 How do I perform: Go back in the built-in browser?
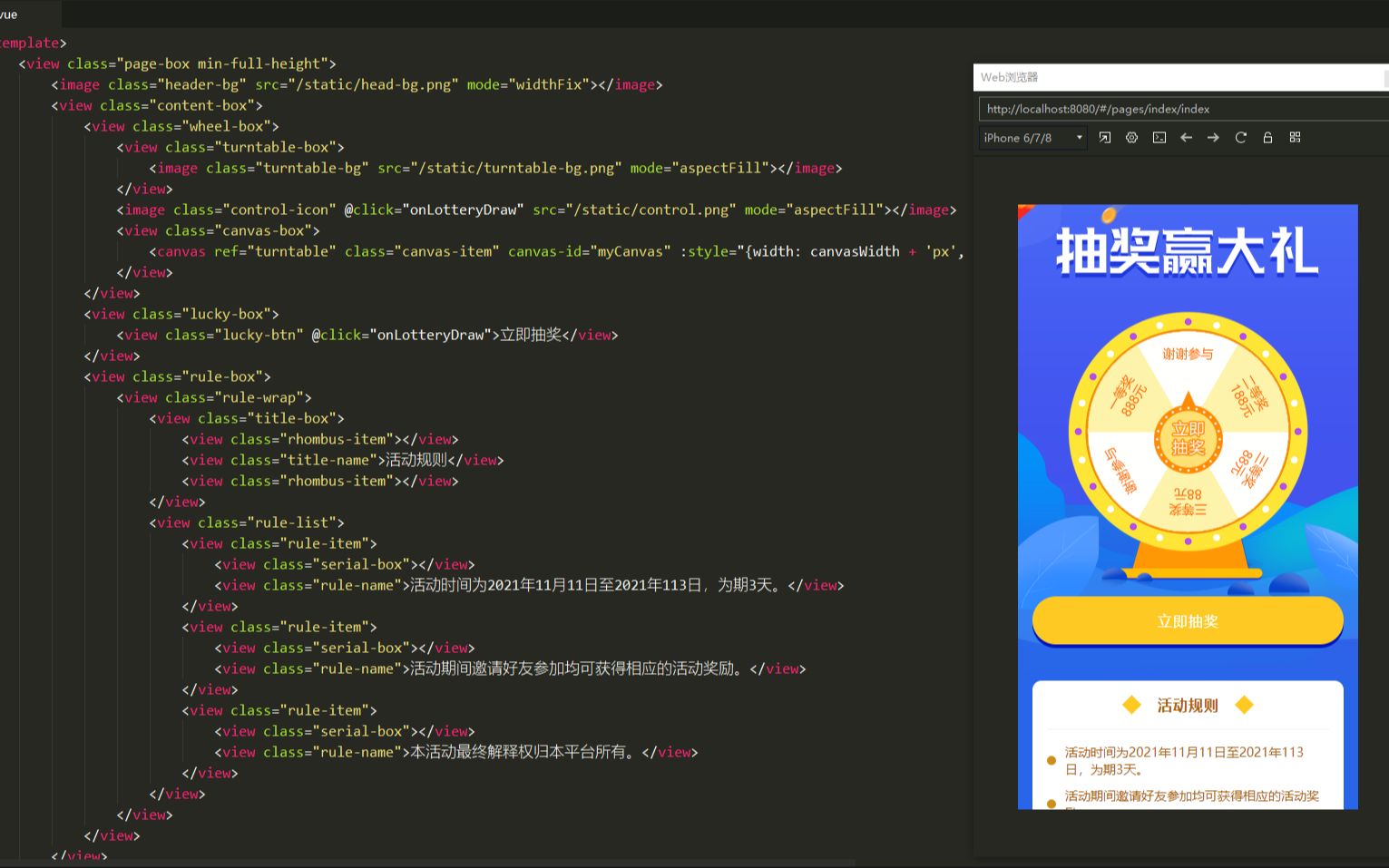1186,138
